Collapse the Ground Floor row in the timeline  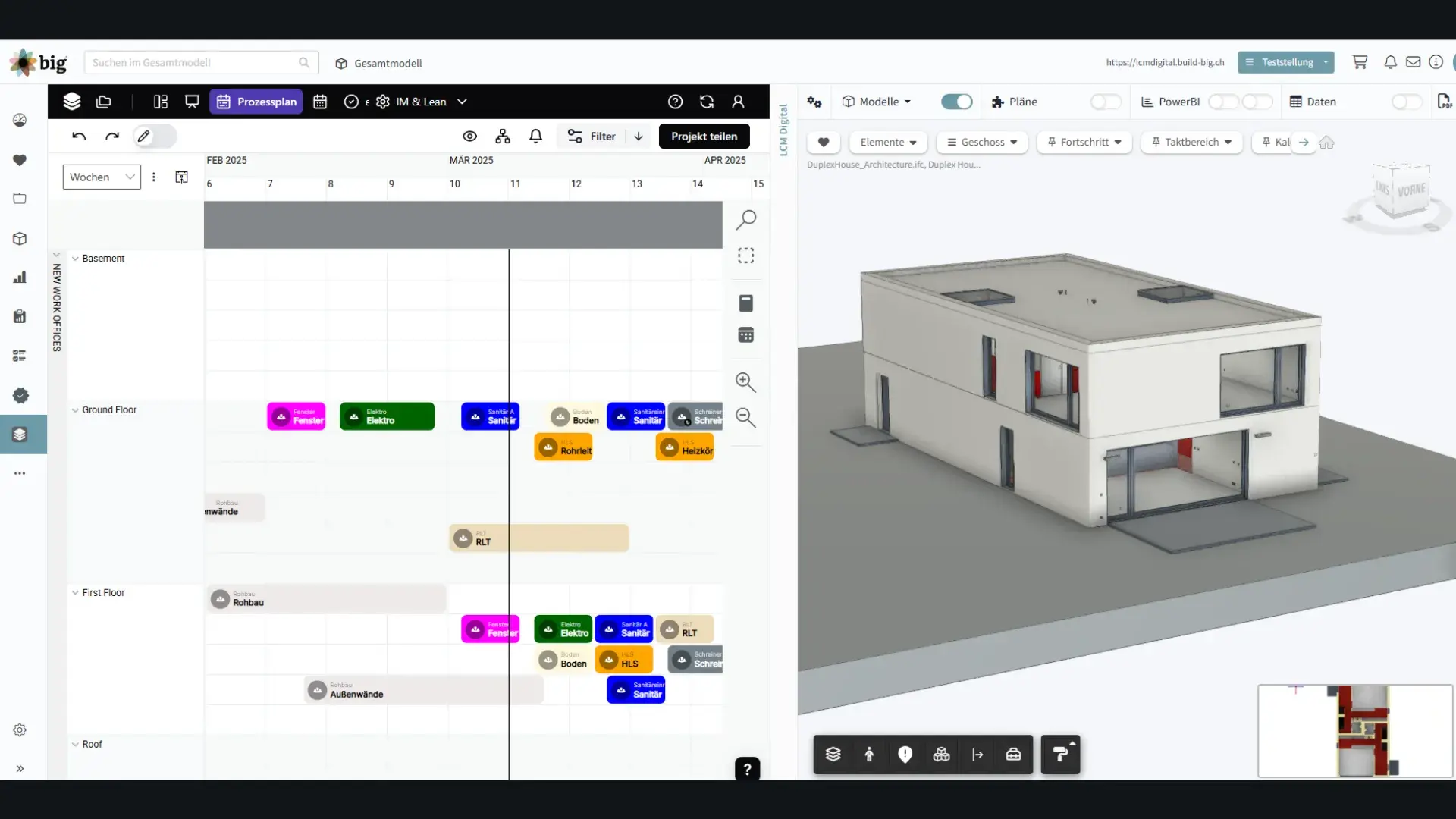(x=74, y=409)
